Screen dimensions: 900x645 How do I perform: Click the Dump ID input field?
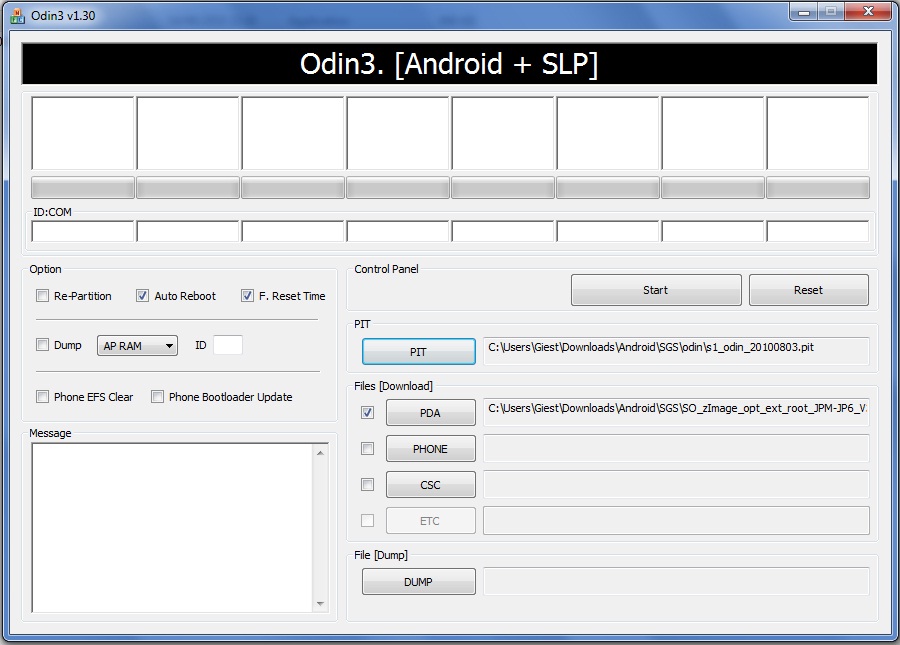click(228, 345)
